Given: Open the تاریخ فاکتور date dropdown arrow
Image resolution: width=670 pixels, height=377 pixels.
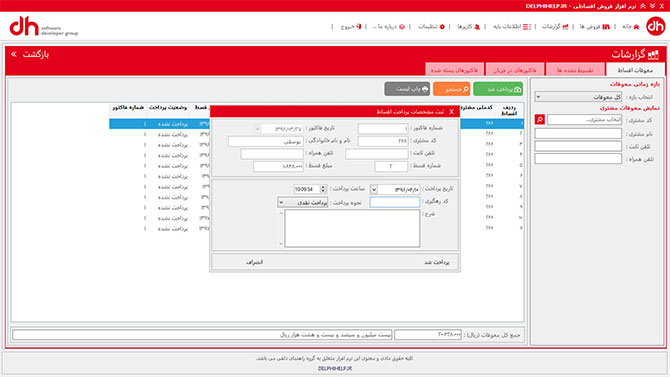Looking at the screenshot, I should pos(257,128).
